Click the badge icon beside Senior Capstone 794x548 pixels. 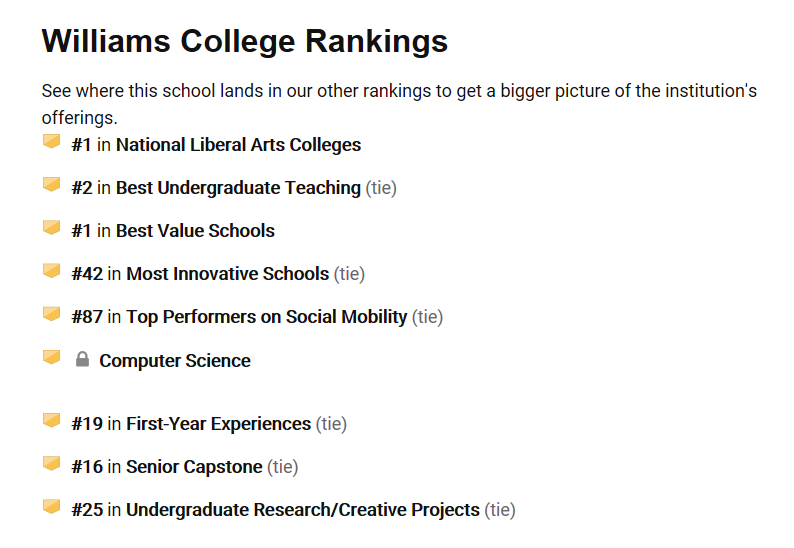click(51, 464)
